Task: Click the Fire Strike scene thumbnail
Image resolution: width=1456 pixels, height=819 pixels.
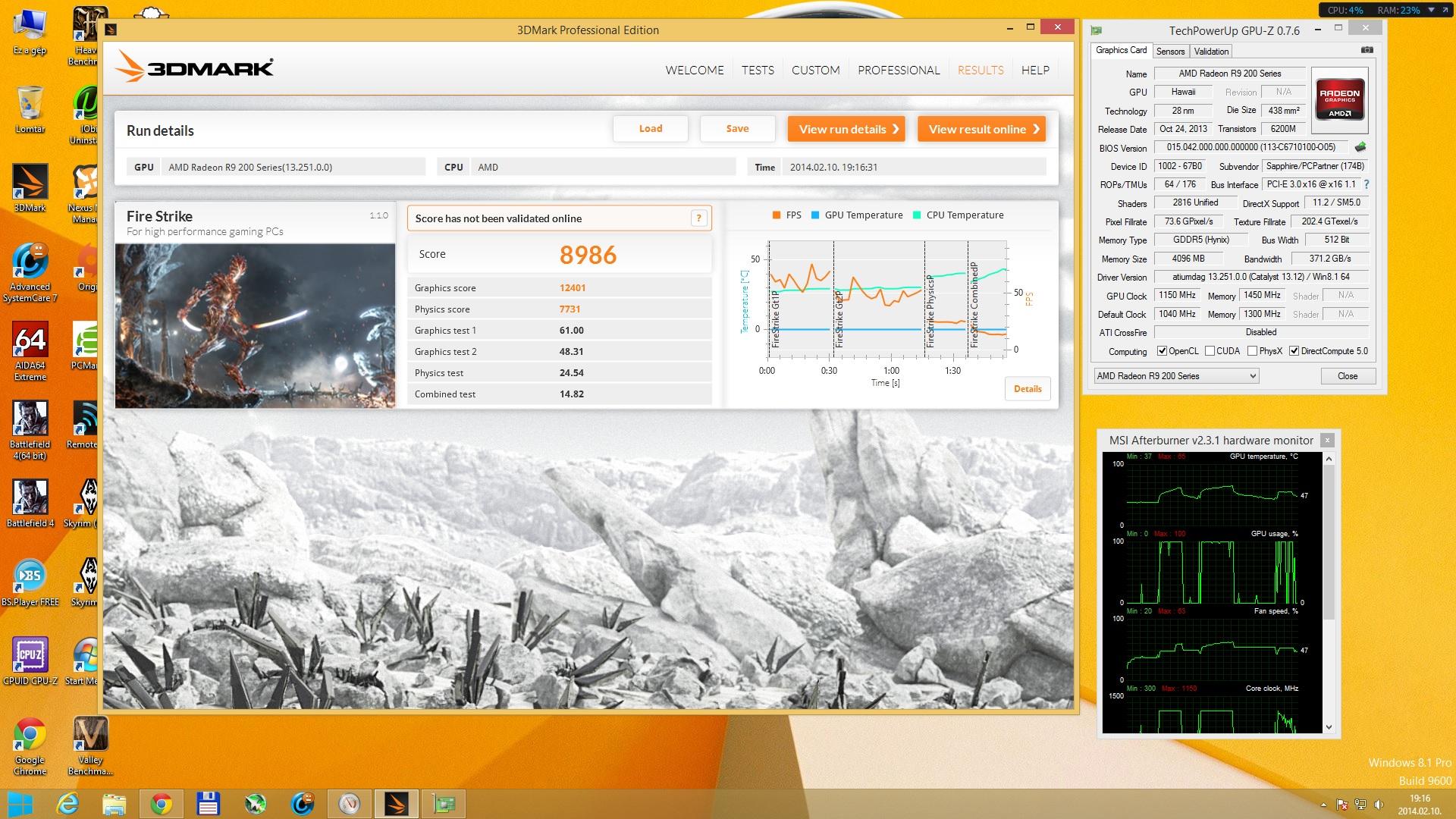Action: [x=255, y=325]
